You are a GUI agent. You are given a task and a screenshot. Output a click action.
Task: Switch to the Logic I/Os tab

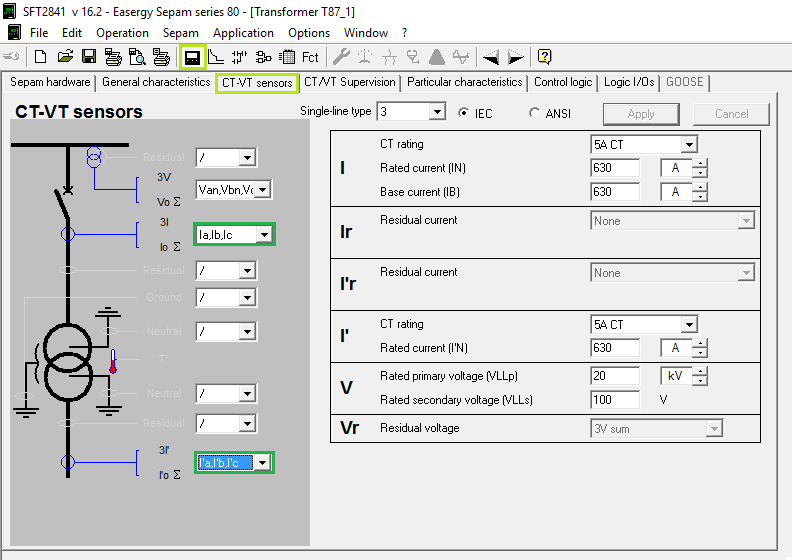629,82
